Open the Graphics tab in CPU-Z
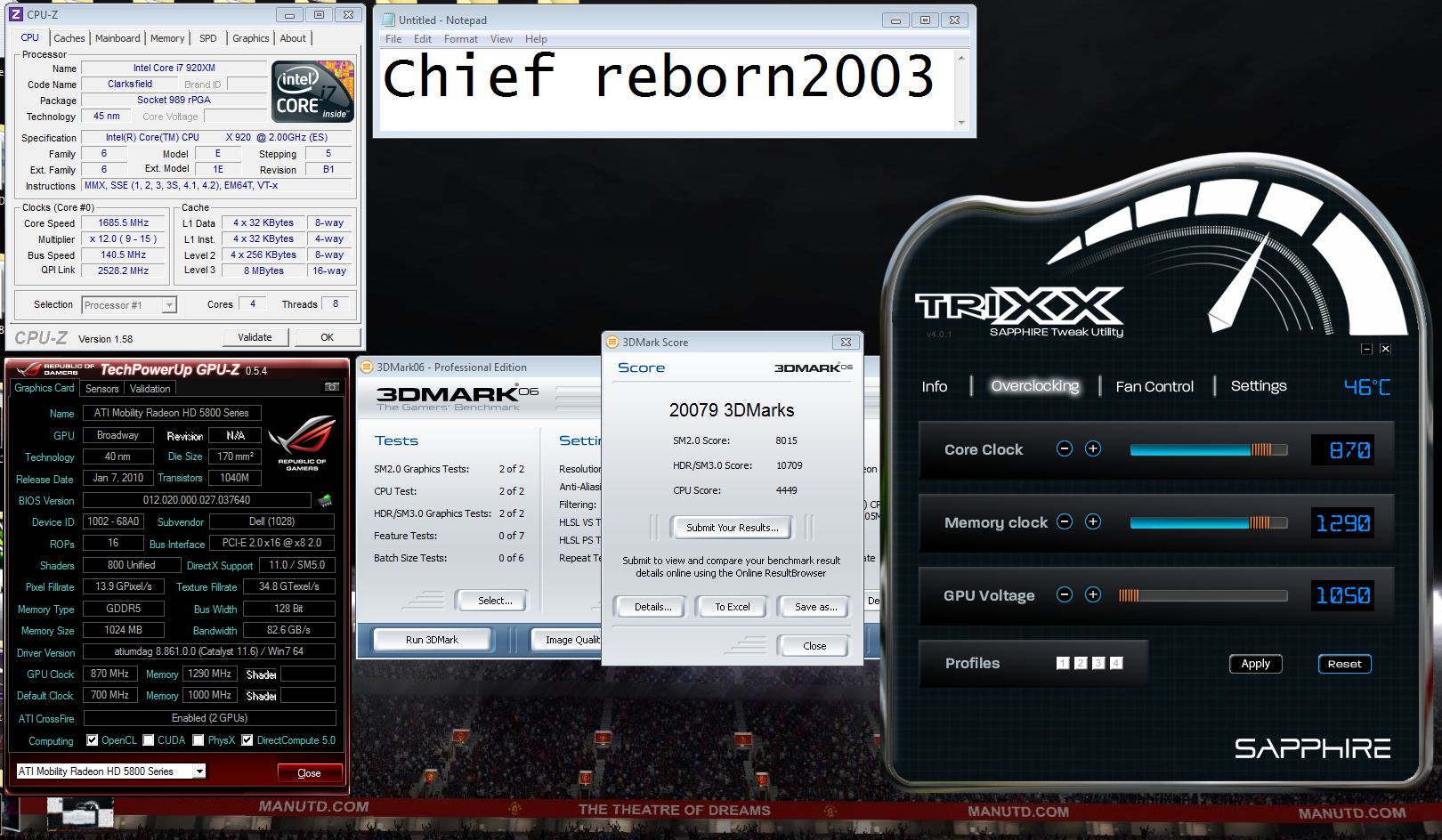Screen dimensions: 1442x840 [x=250, y=38]
